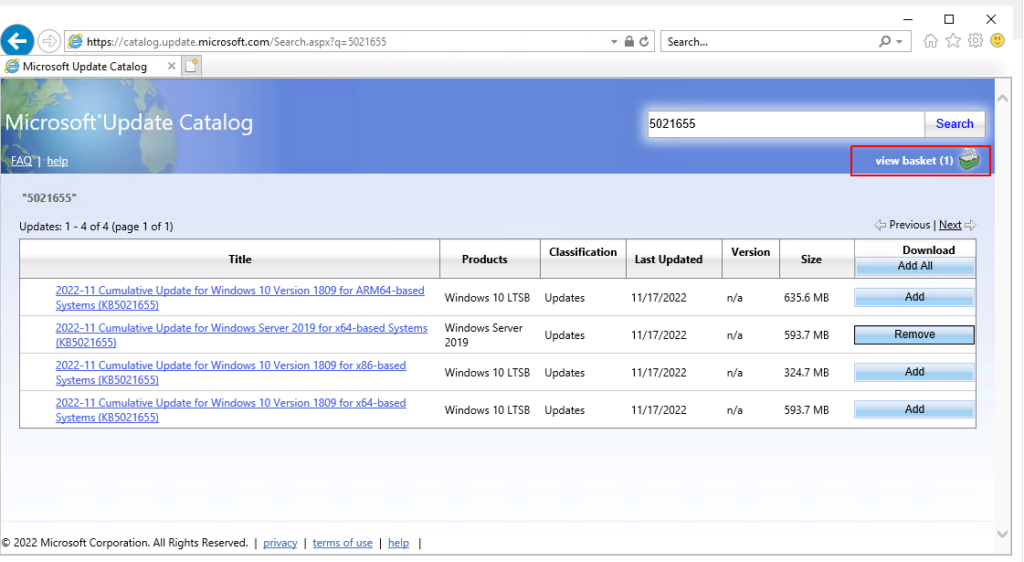Open Windows 10 1809 x64-based update link
Screen dimensions: 1024x562
pyautogui.click(x=231, y=410)
